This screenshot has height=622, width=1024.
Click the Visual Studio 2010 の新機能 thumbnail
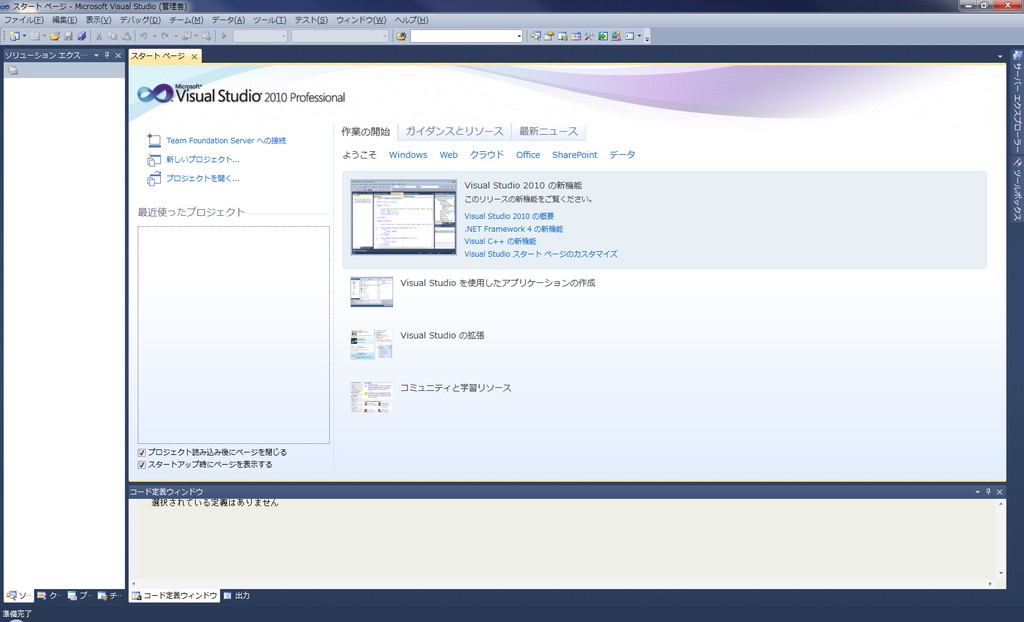404,217
